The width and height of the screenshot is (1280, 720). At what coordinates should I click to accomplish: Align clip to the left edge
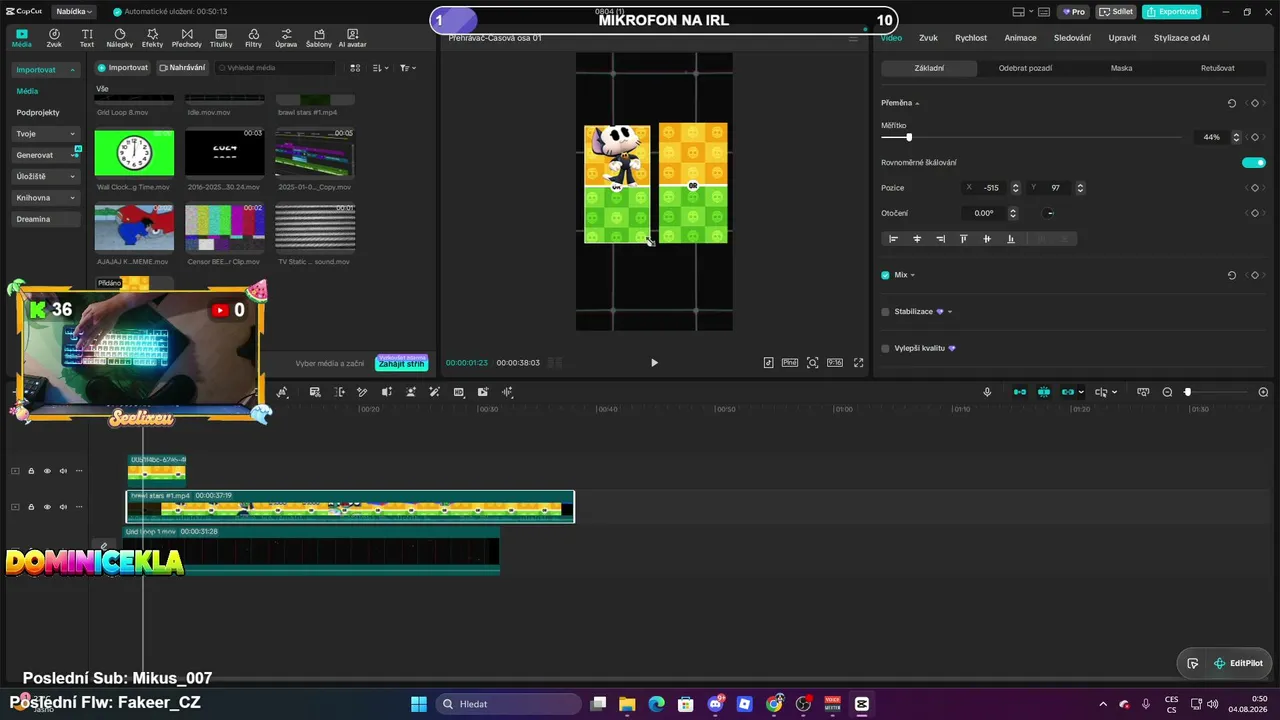point(893,239)
